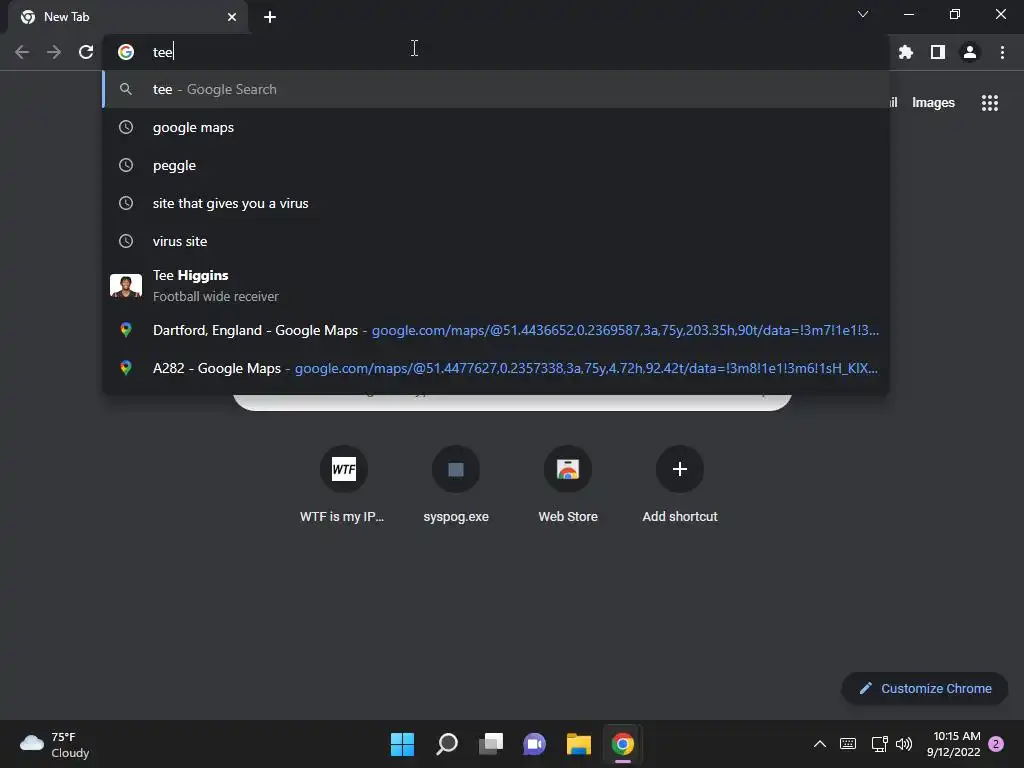The height and width of the screenshot is (768, 1024).
Task: Open A282 Google Maps suggestion
Action: click(x=496, y=368)
